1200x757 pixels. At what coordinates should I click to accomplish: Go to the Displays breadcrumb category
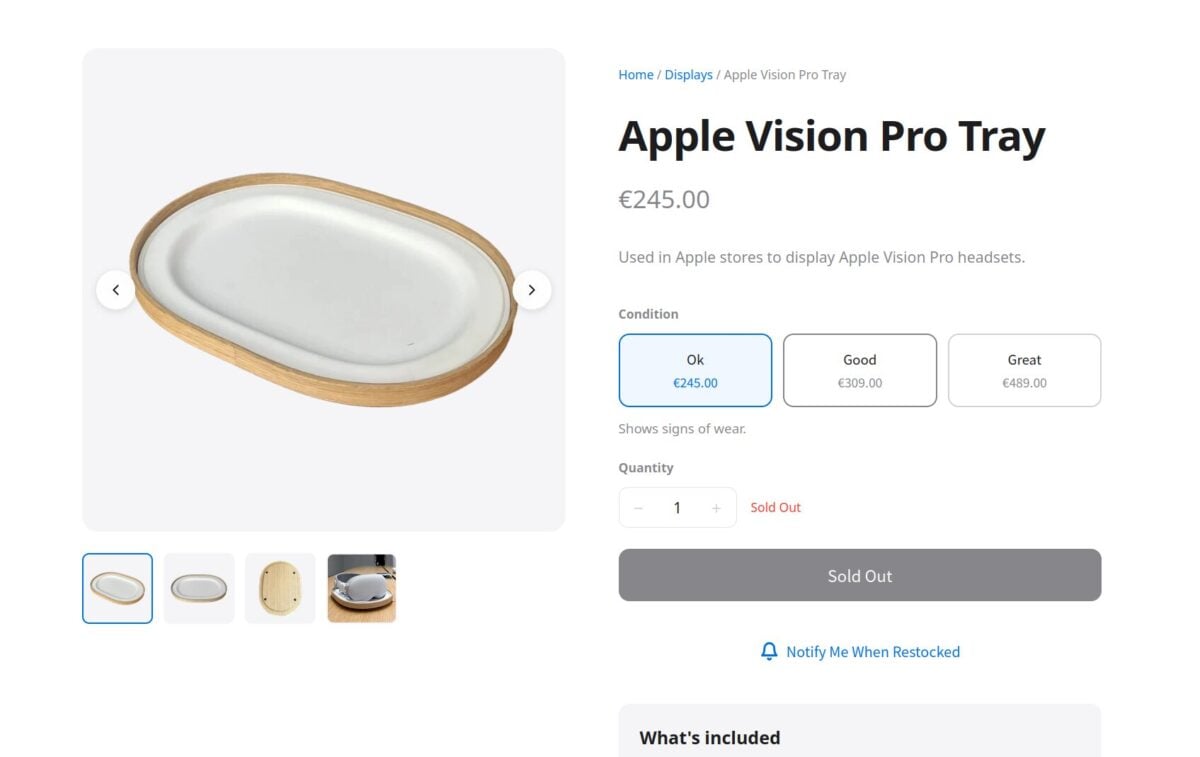point(689,75)
